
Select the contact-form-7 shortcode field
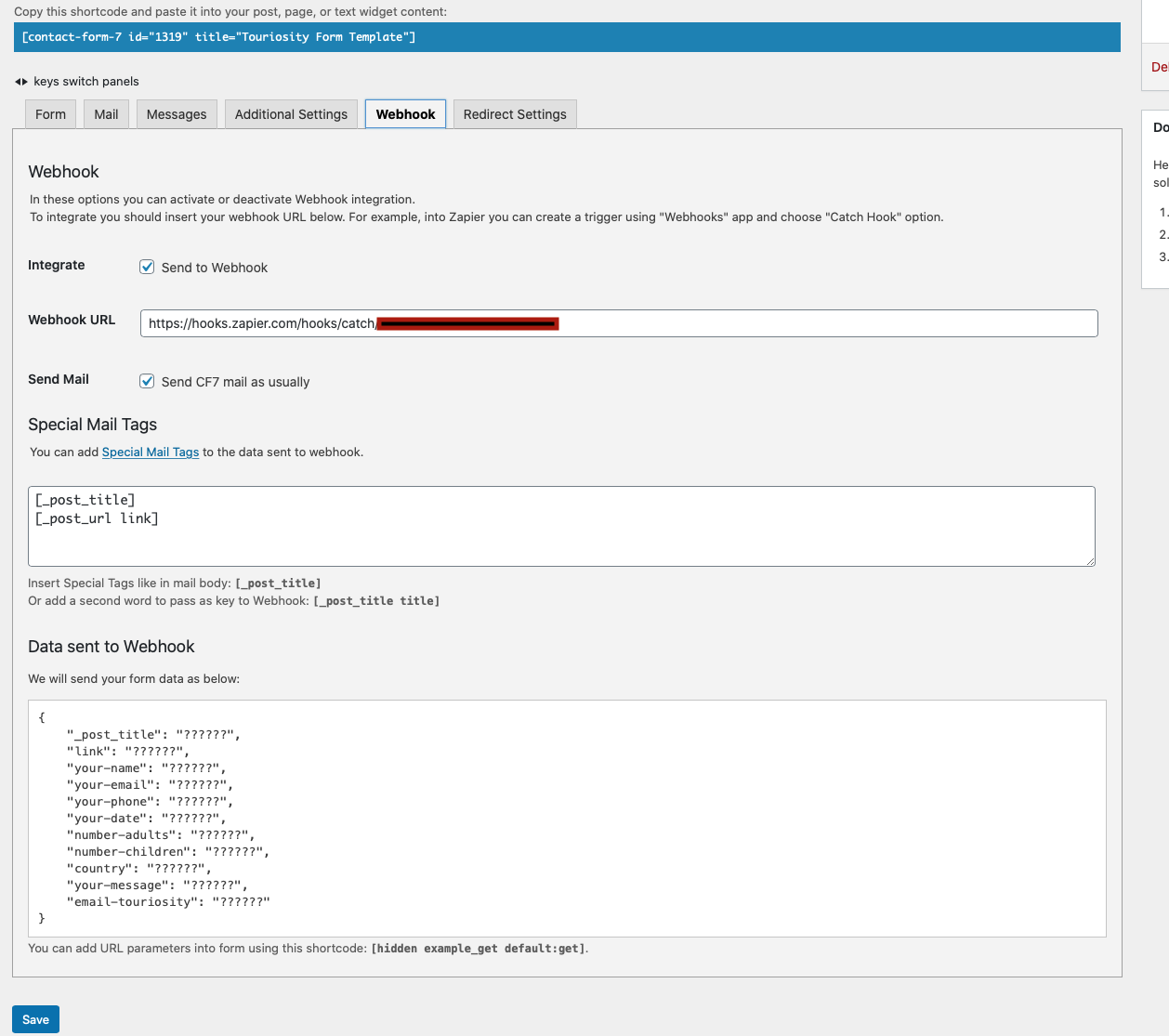567,37
